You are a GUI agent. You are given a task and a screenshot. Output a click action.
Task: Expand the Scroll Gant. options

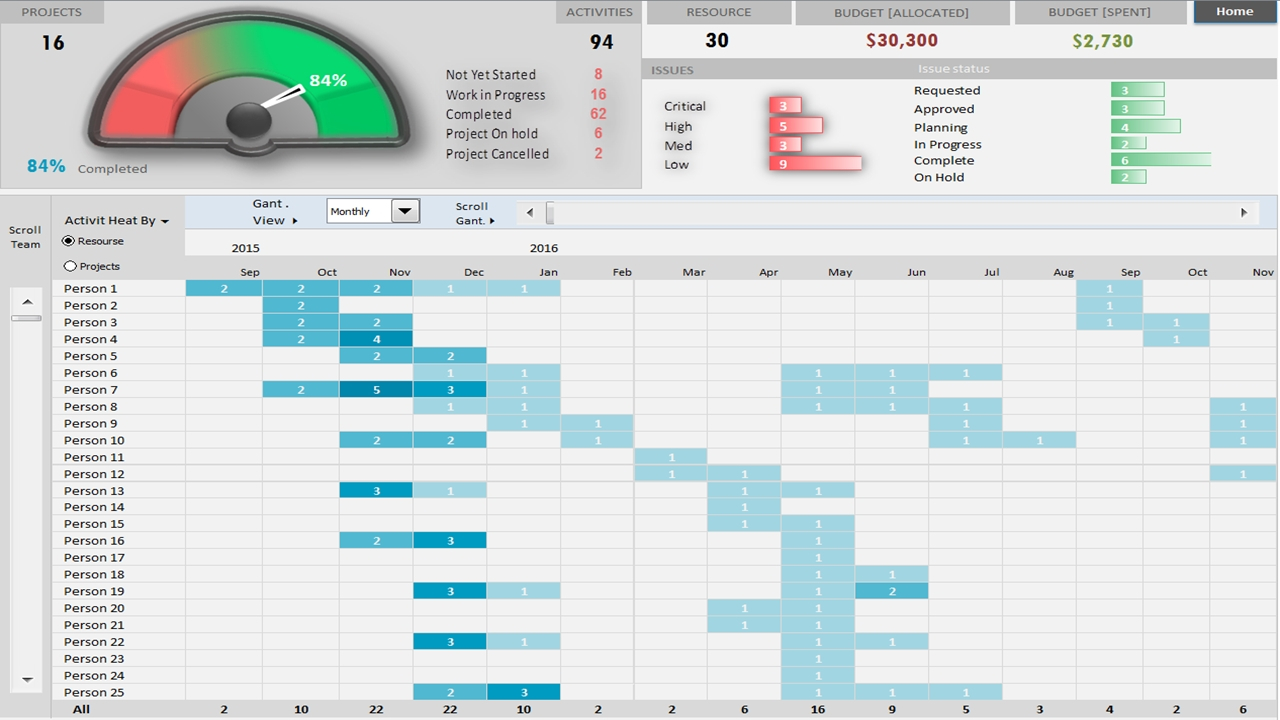point(473,213)
